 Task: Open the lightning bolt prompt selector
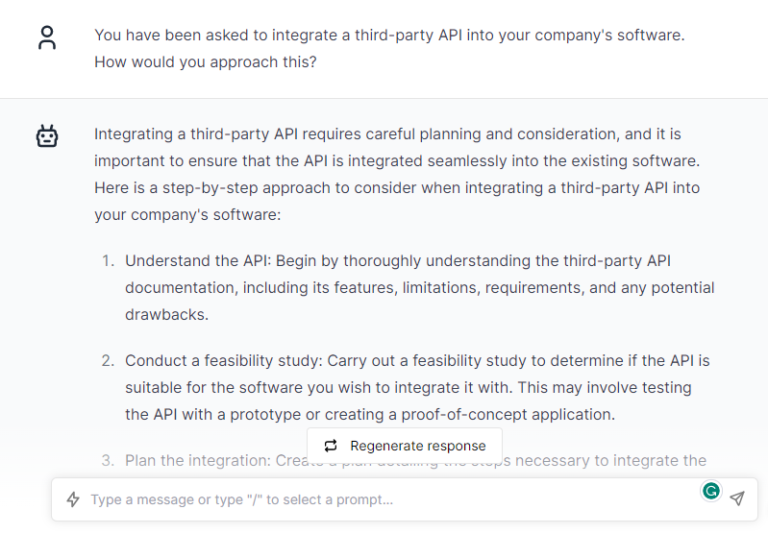pos(73,499)
